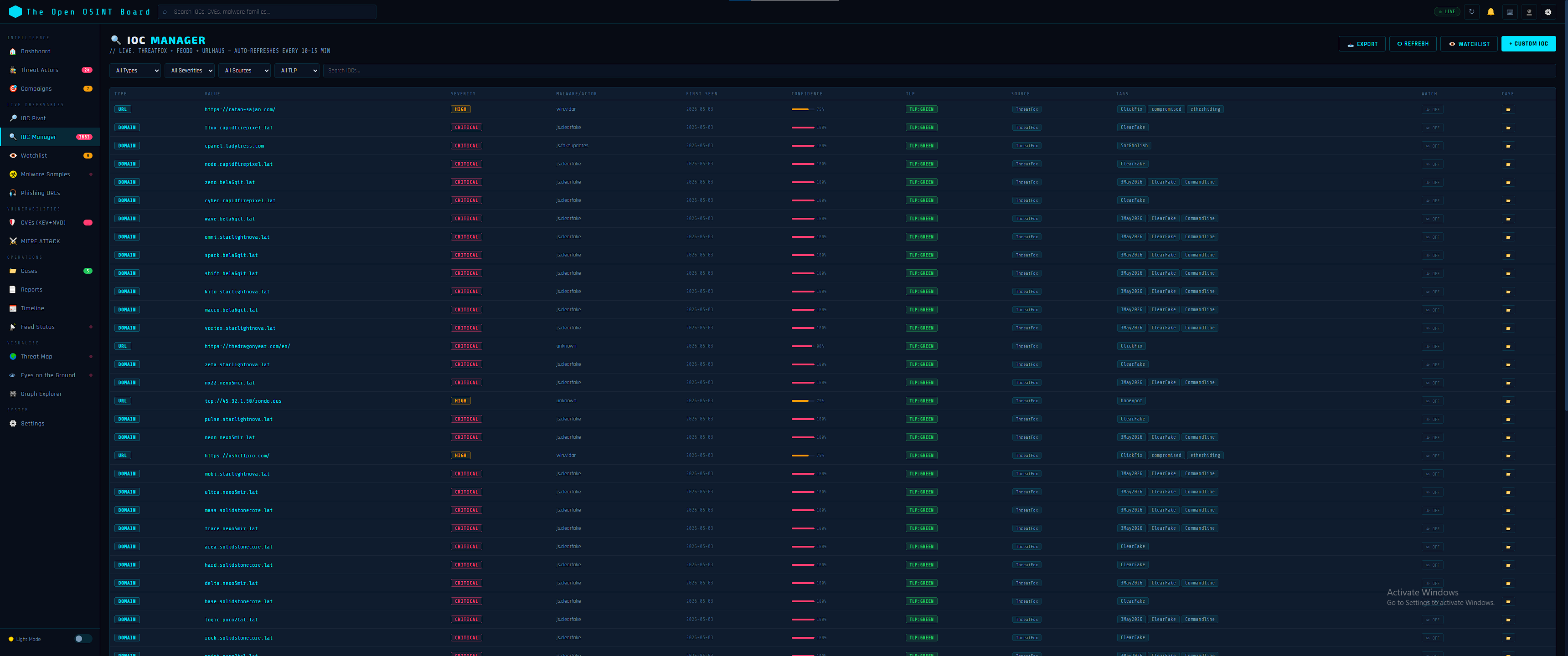Click case folder icon for cpanel.ladytress.com row
The height and width of the screenshot is (656, 1568).
(x=1508, y=146)
